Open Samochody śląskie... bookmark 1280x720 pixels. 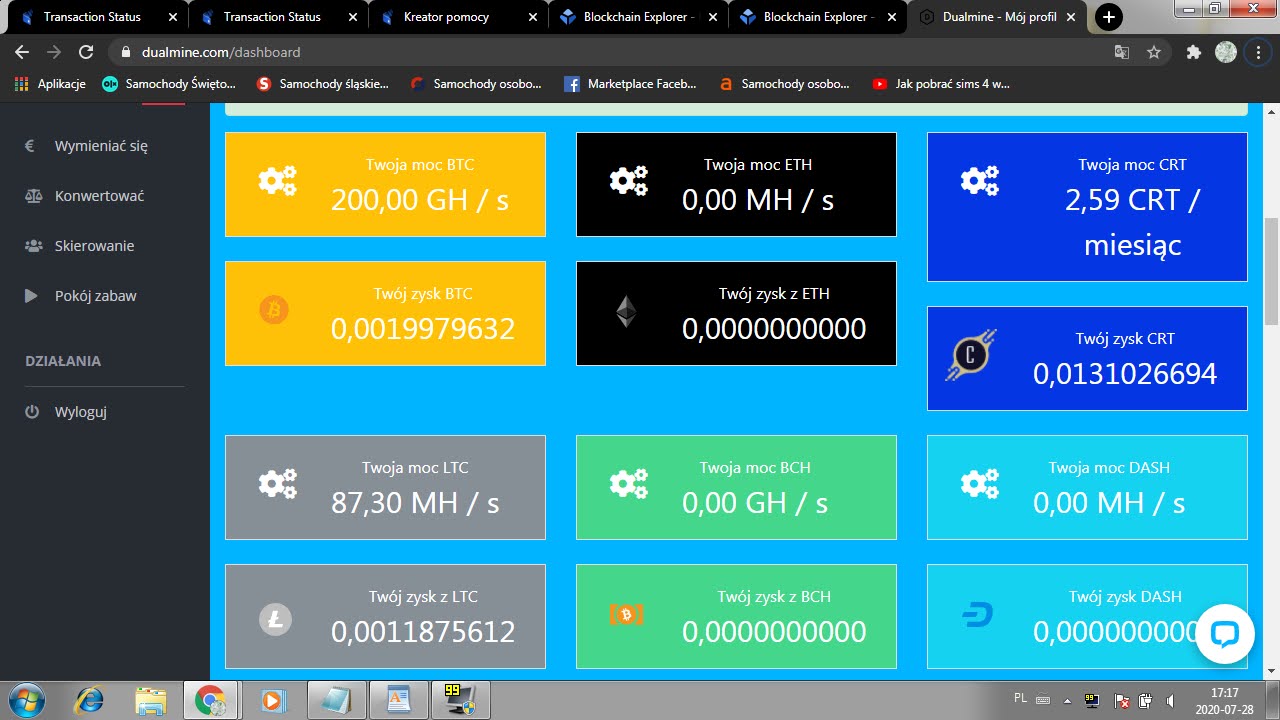coord(322,84)
